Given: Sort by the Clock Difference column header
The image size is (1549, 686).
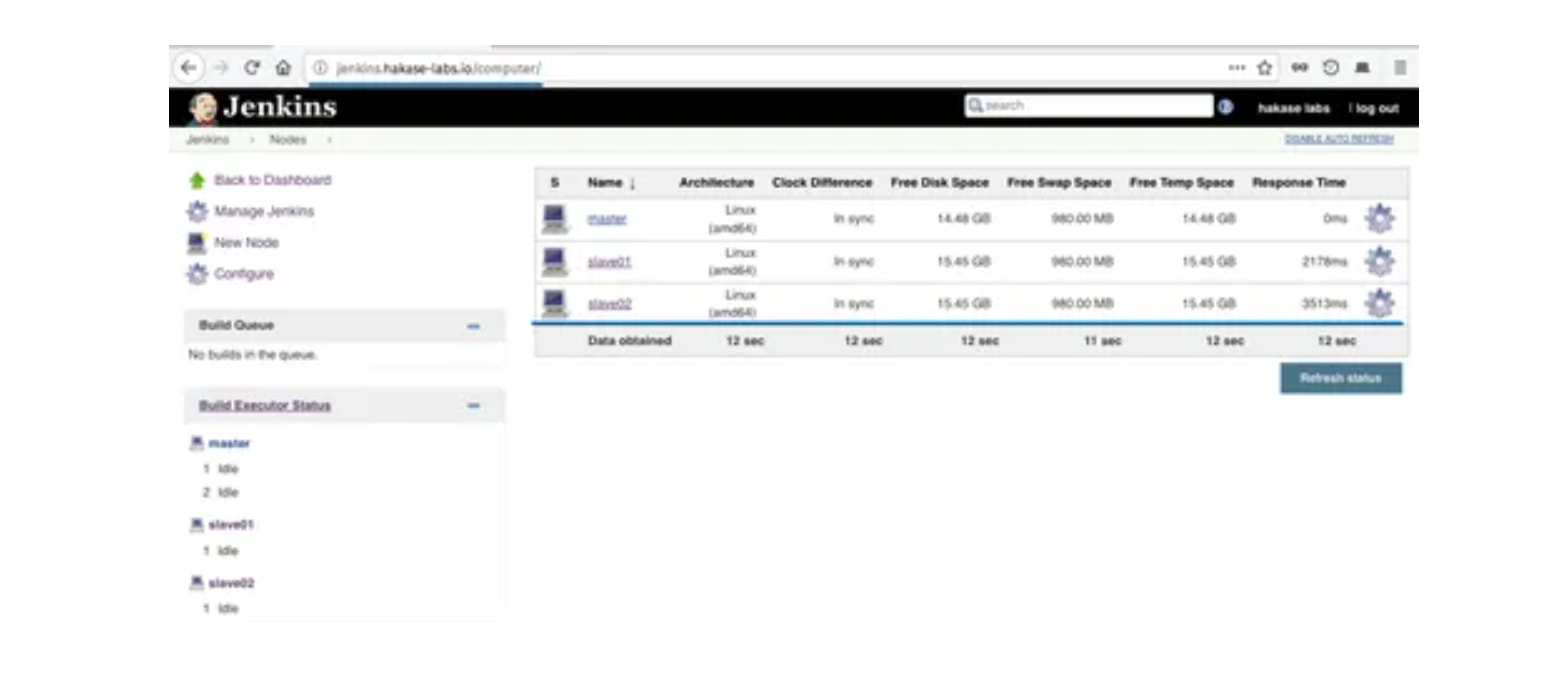Looking at the screenshot, I should point(822,183).
